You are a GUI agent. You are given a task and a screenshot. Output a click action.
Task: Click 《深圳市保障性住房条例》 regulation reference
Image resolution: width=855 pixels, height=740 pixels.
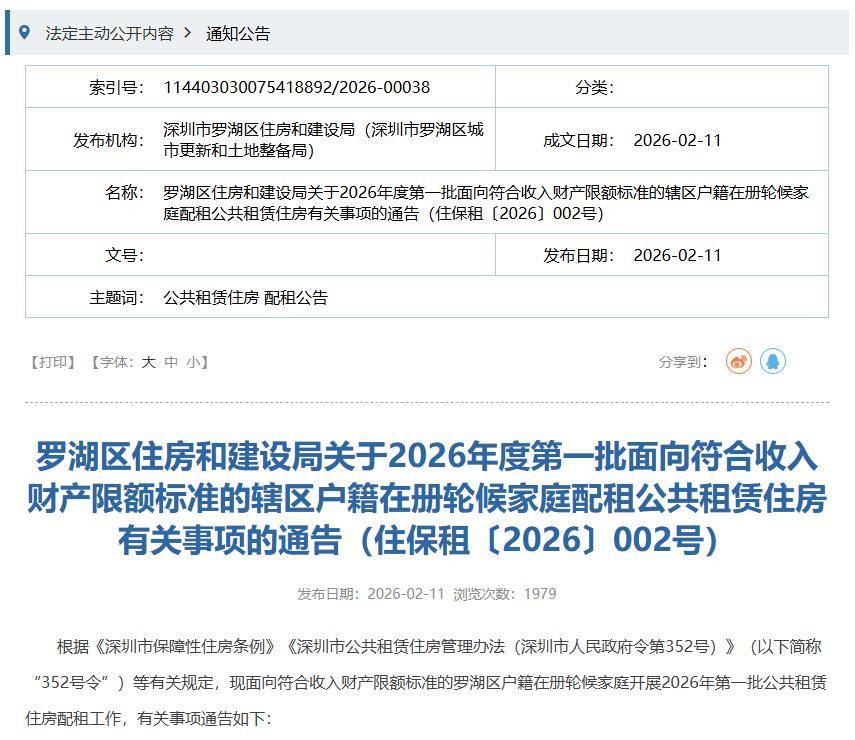coord(189,646)
